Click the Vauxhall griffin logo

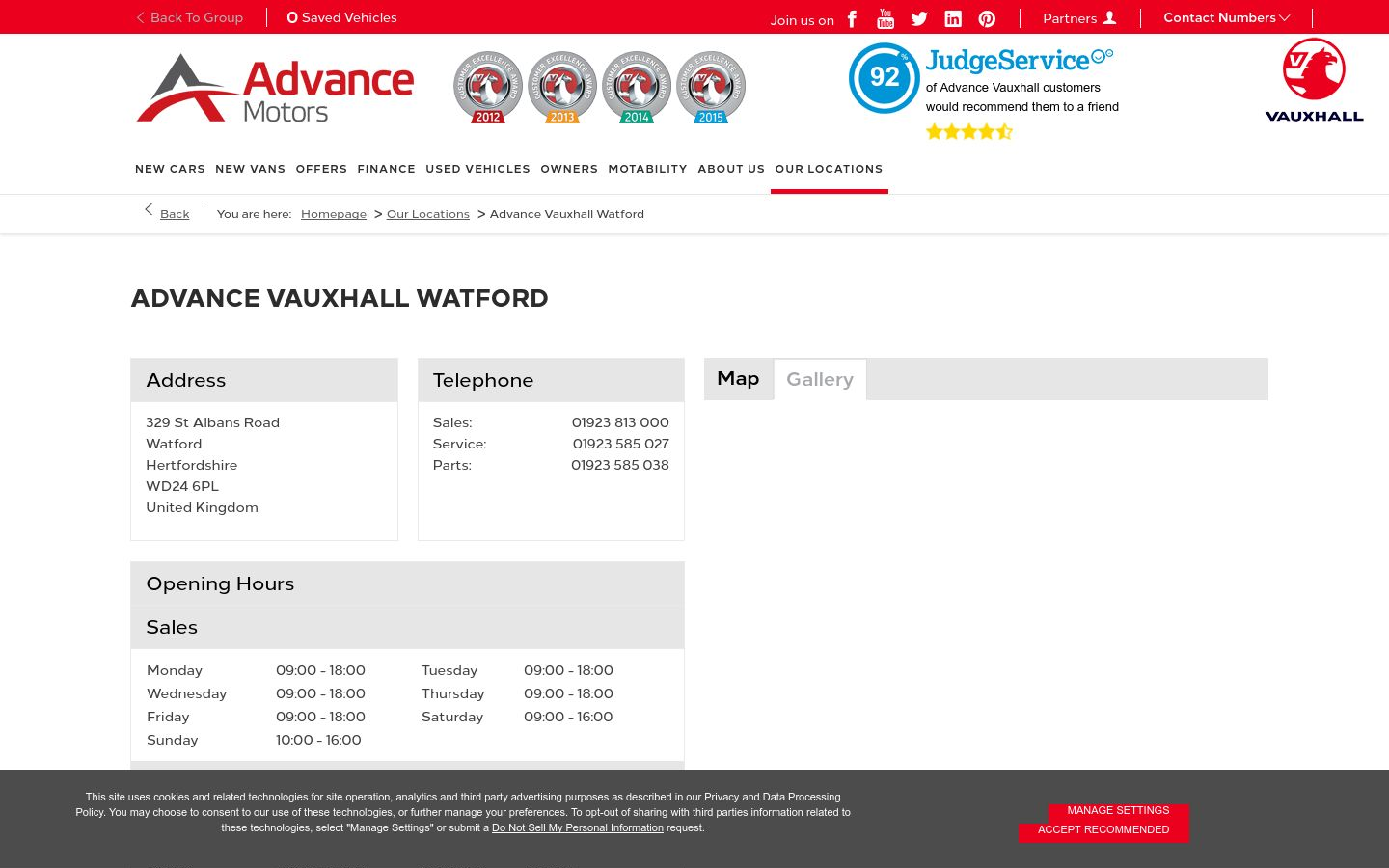pos(1314,81)
